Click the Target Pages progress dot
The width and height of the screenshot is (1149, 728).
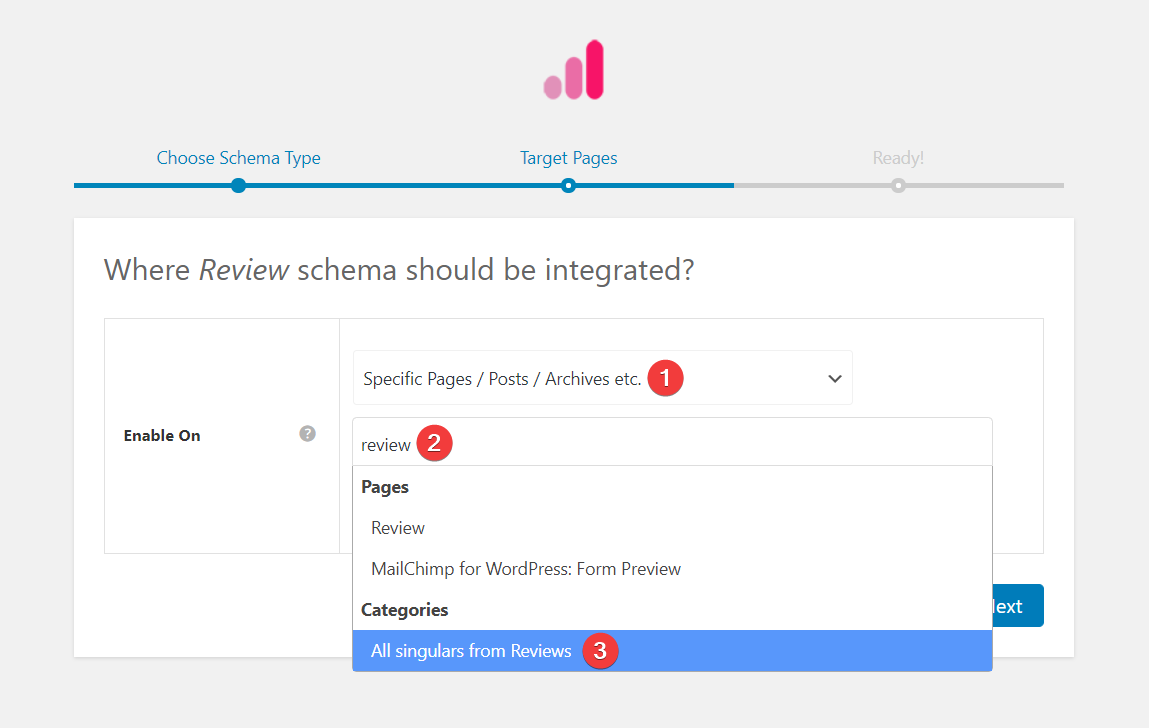569,185
